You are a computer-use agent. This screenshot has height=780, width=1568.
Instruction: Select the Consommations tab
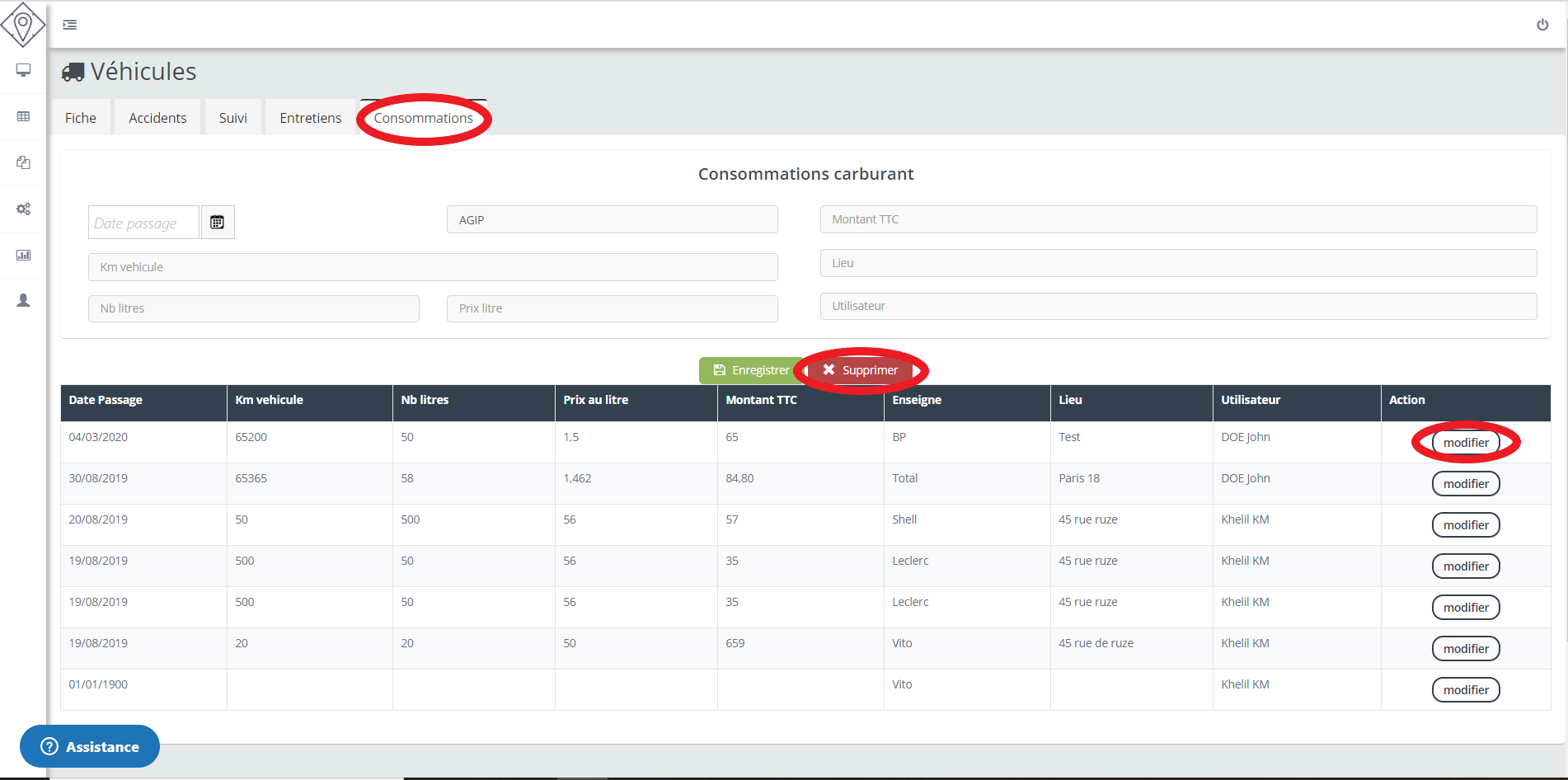423,118
